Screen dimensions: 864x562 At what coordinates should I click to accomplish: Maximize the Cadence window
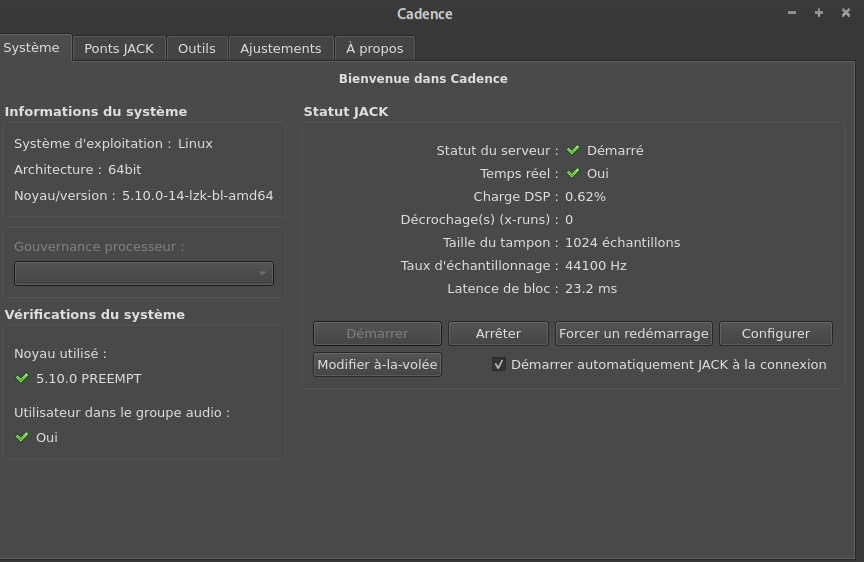click(x=819, y=13)
